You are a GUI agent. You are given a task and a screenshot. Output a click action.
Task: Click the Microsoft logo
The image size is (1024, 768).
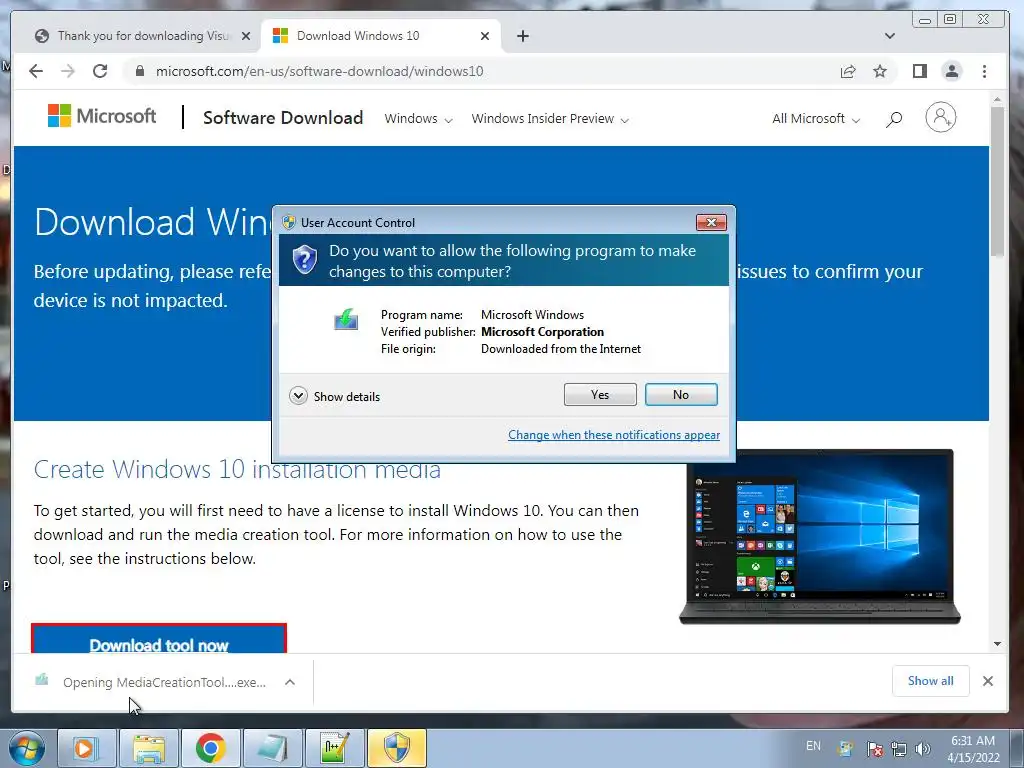pos(102,116)
